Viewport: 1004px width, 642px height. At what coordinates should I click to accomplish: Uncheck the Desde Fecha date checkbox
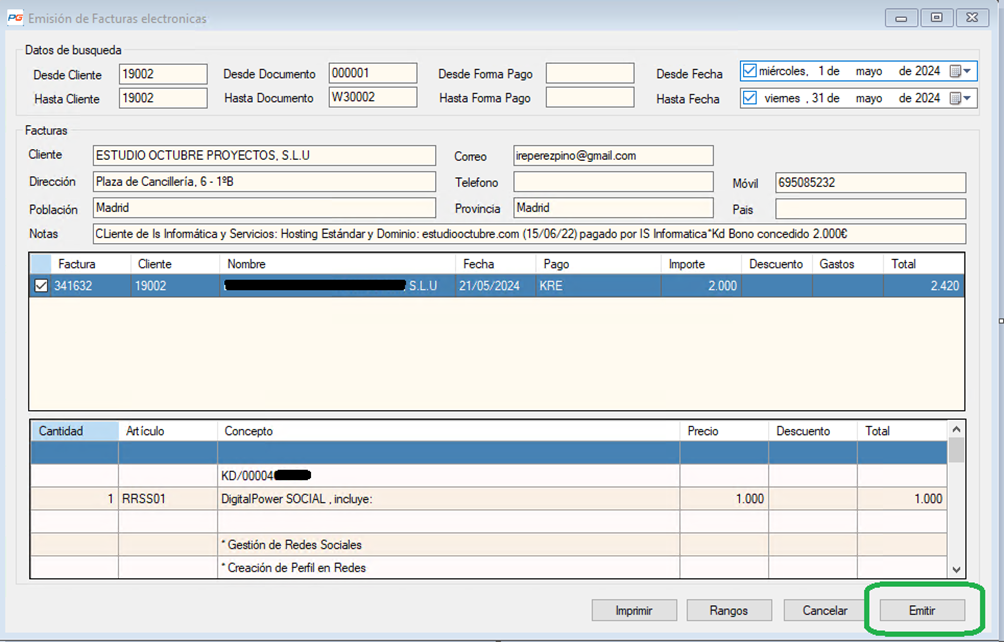[749, 71]
